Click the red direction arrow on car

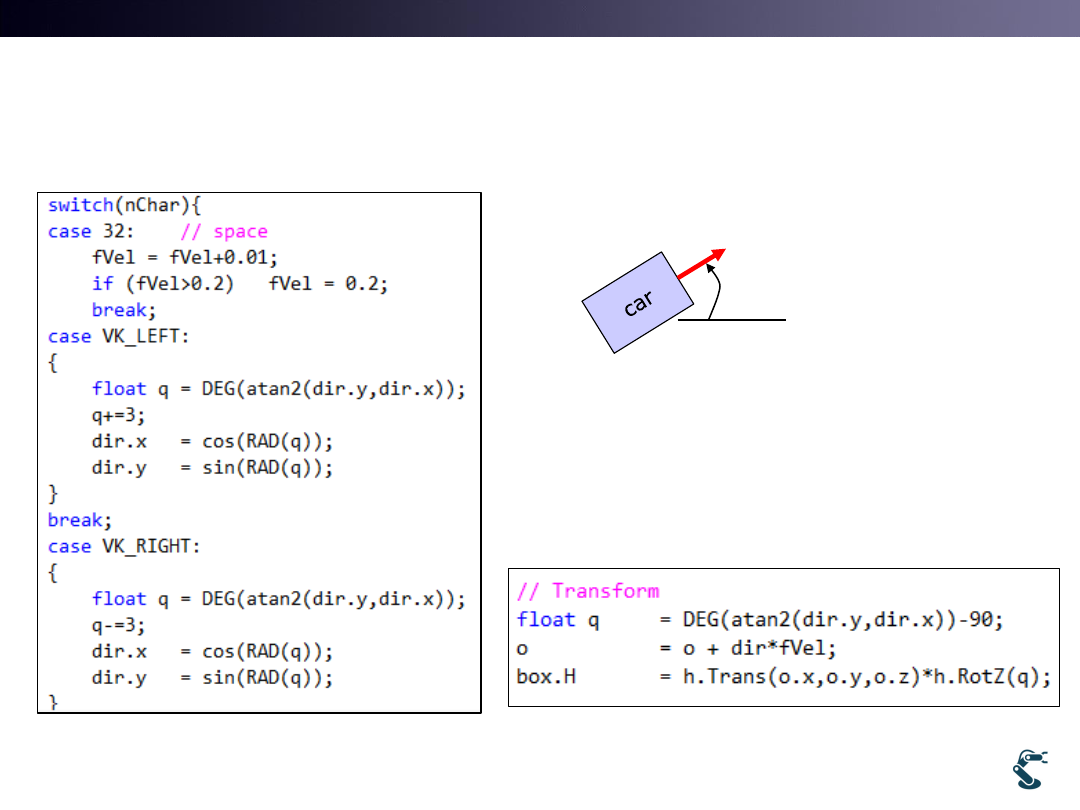(700, 264)
